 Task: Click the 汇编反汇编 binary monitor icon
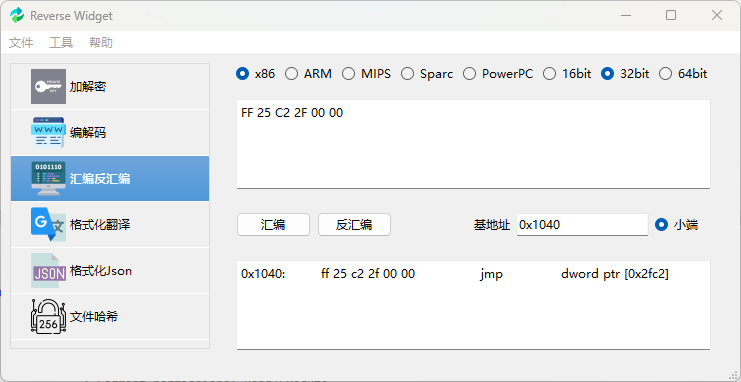click(48, 179)
